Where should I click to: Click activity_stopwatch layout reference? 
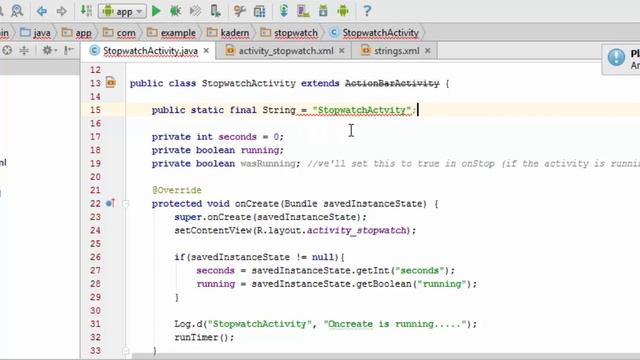[356, 231]
